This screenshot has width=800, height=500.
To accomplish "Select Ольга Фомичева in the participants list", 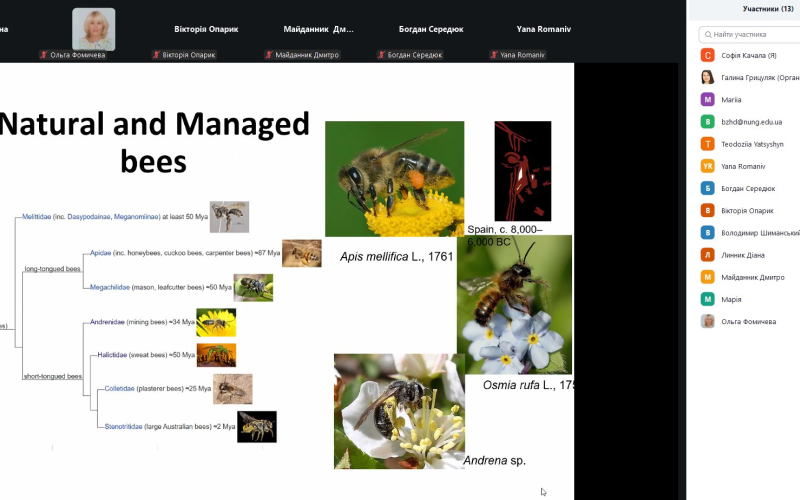I will [749, 321].
